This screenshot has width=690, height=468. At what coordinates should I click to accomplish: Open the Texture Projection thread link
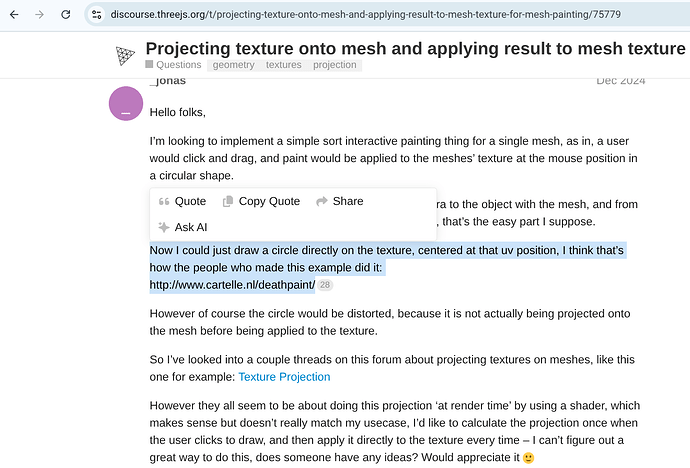tap(284, 377)
